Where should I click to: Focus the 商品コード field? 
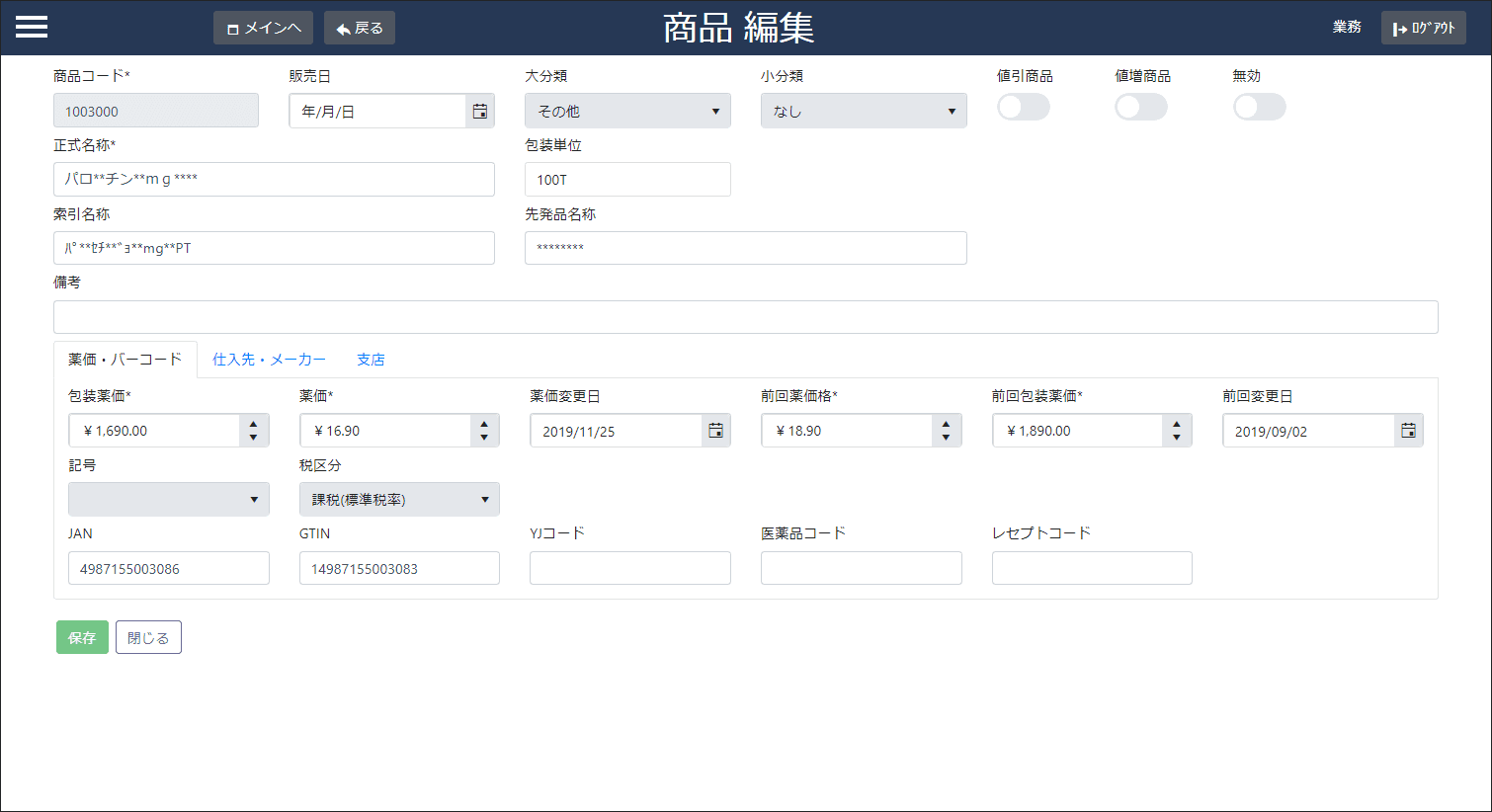pos(156,111)
